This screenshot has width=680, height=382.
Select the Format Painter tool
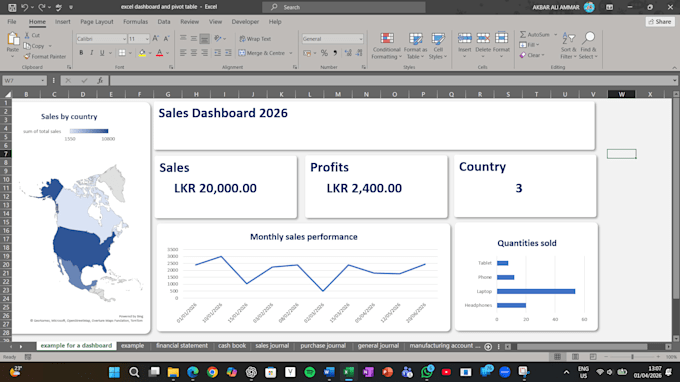(45, 56)
